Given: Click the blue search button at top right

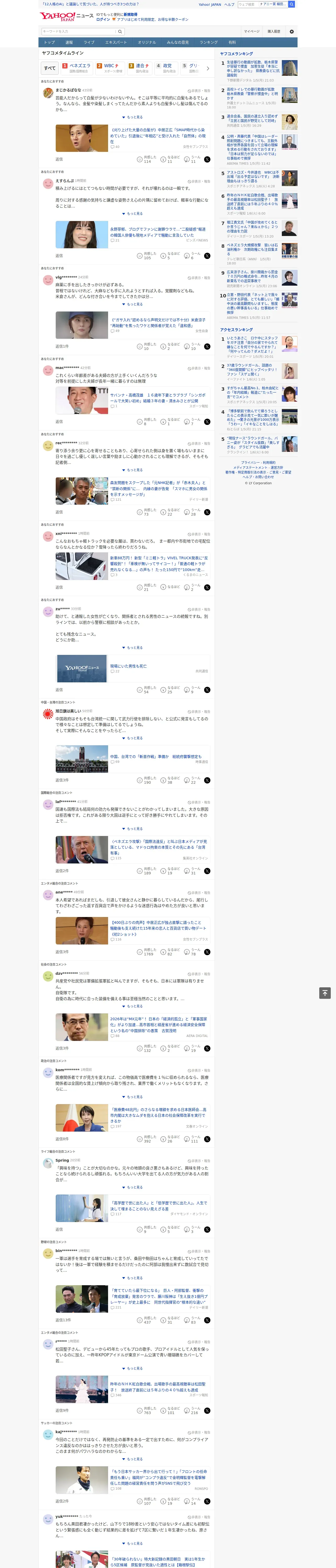Looking at the screenshot, I should click(x=292, y=4).
